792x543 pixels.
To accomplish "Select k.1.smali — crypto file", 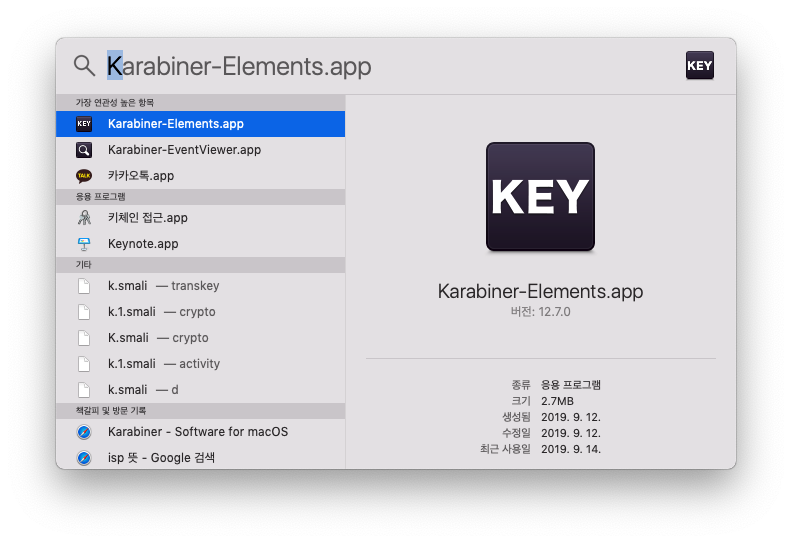I will pyautogui.click(x=201, y=312).
